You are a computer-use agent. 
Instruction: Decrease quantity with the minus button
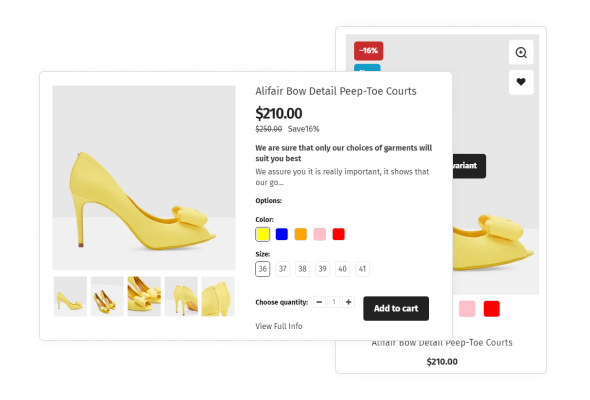tap(319, 302)
